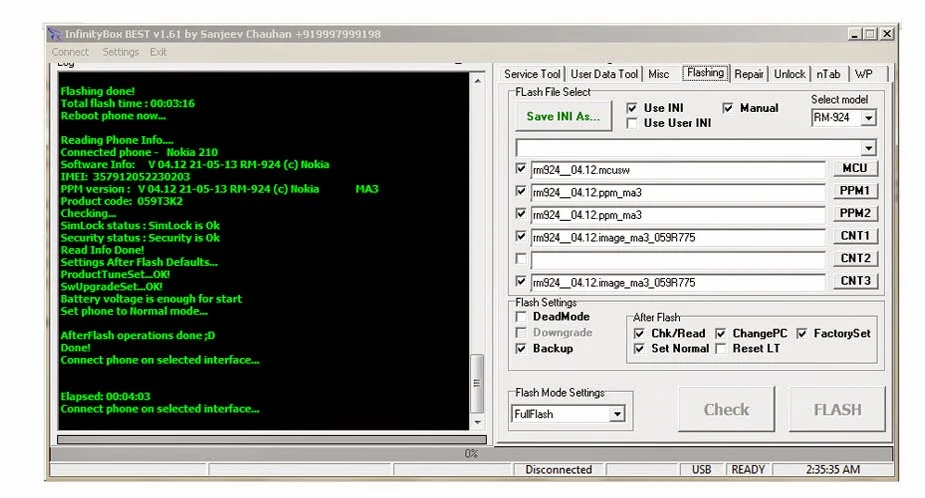
Task: Click the Check button
Action: (x=726, y=409)
